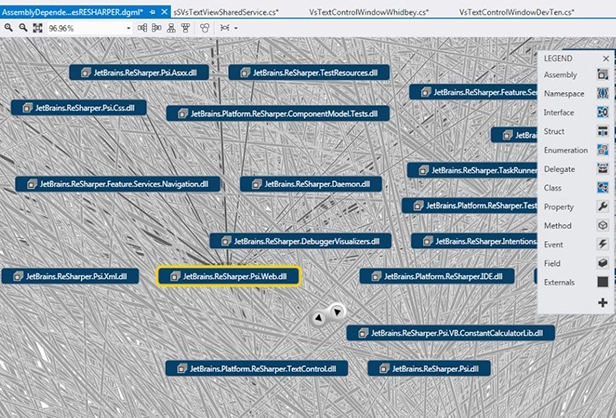Select node JetBrains.ReSharper.Psi.Xml.dll
The height and width of the screenshot is (418, 616).
tap(70, 276)
